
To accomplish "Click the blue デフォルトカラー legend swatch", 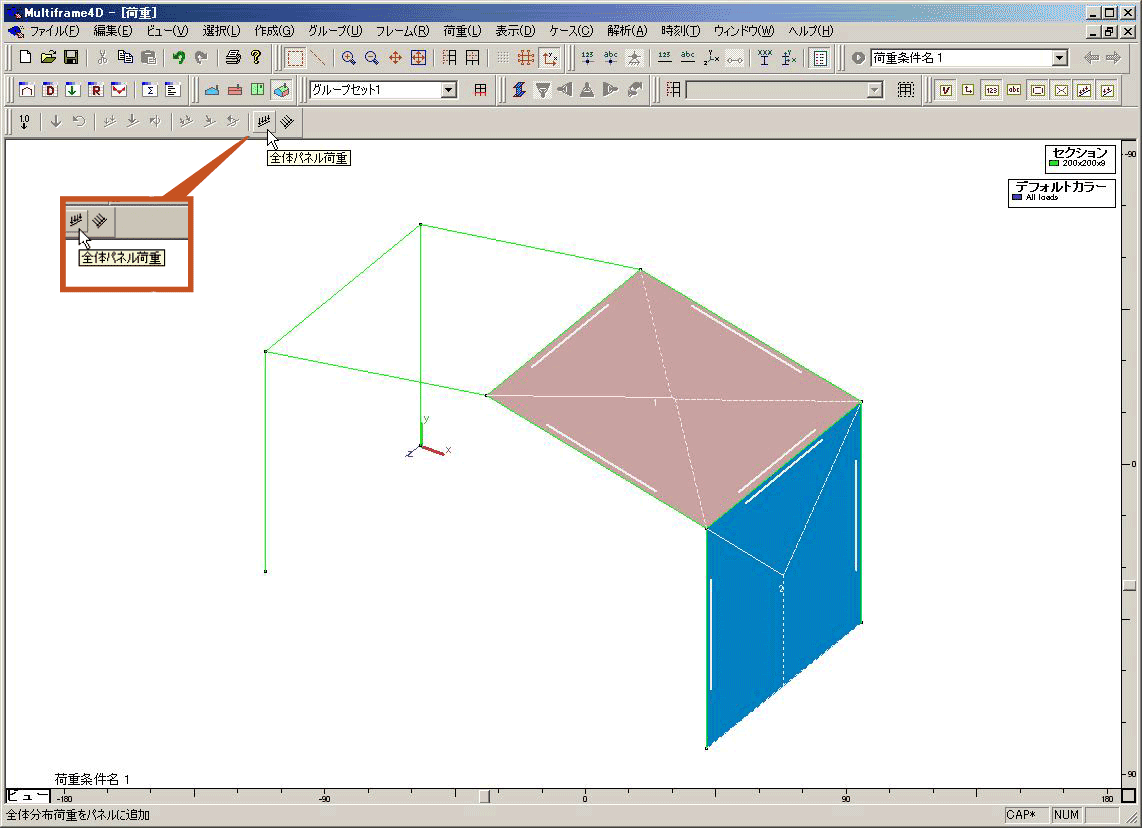I will (x=1017, y=197).
